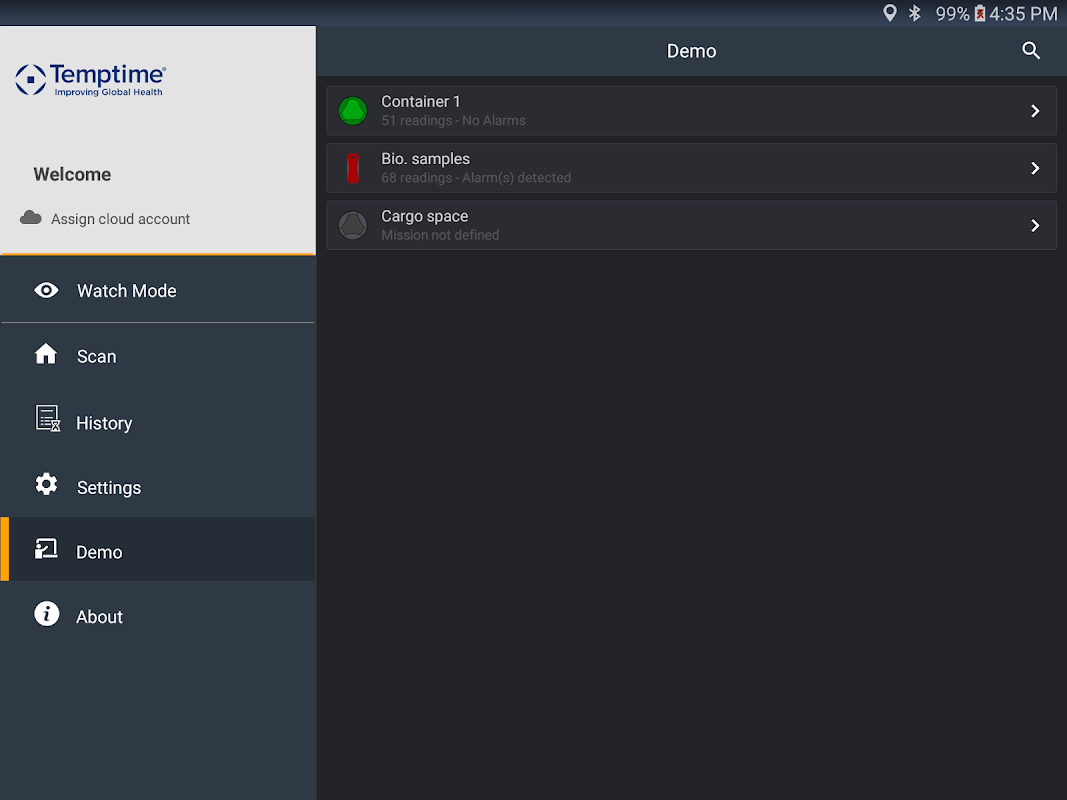
Task: Open About in the side menu
Action: click(158, 616)
